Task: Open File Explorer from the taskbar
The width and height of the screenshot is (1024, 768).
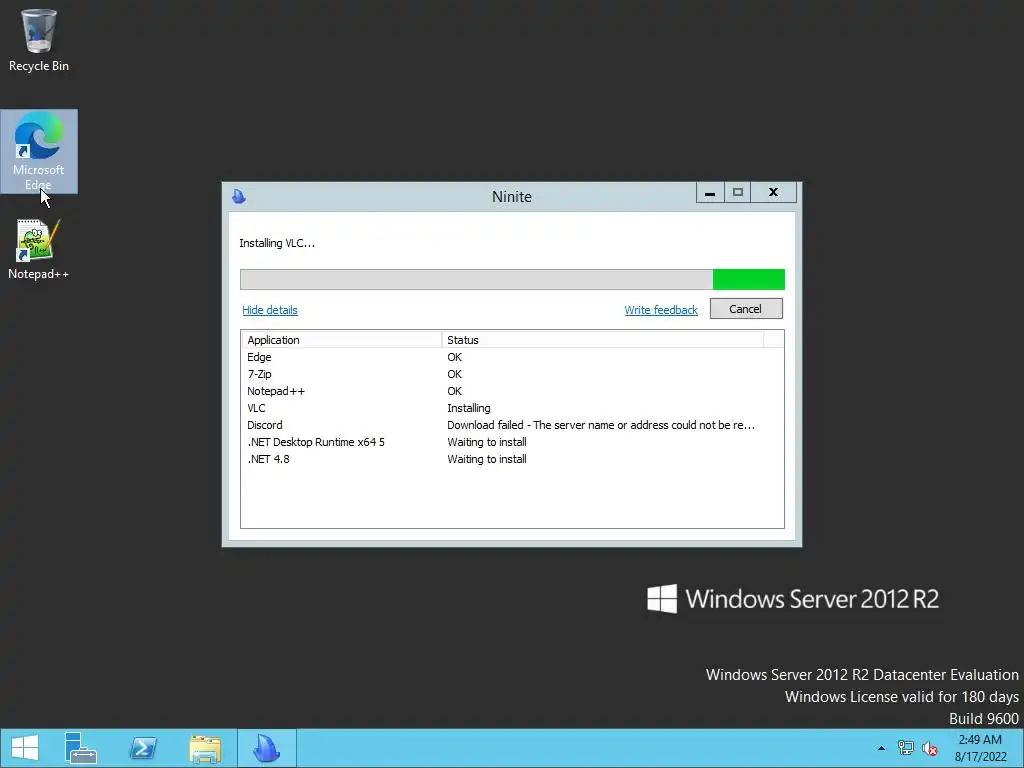Action: [204, 748]
